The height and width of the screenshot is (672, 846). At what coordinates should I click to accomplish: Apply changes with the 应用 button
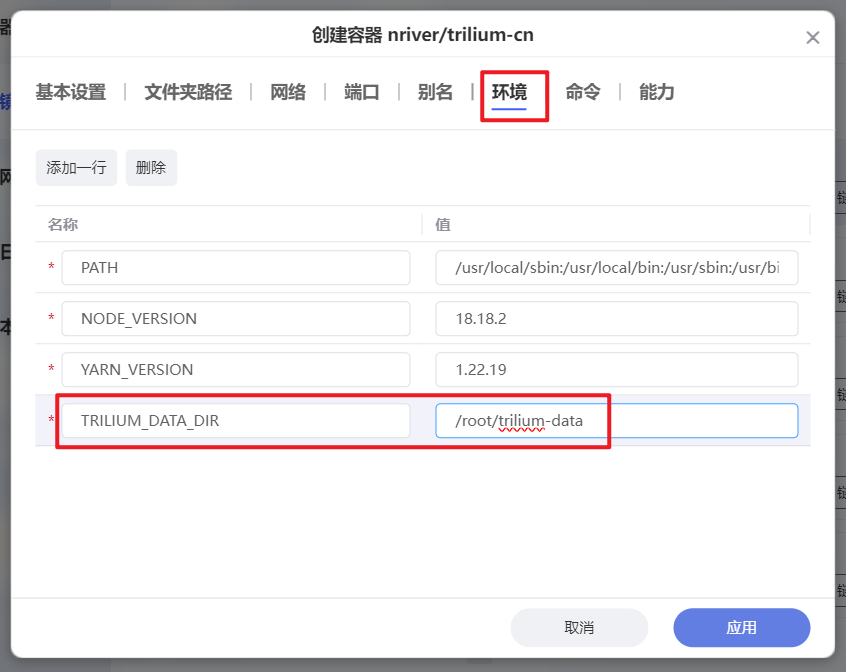tap(741, 627)
